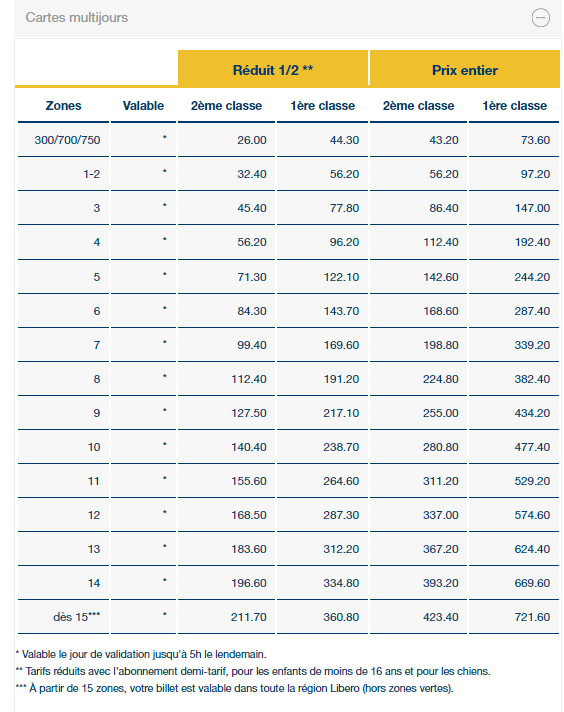Click the Zones column heading
The width and height of the screenshot is (564, 712).
coord(64,106)
